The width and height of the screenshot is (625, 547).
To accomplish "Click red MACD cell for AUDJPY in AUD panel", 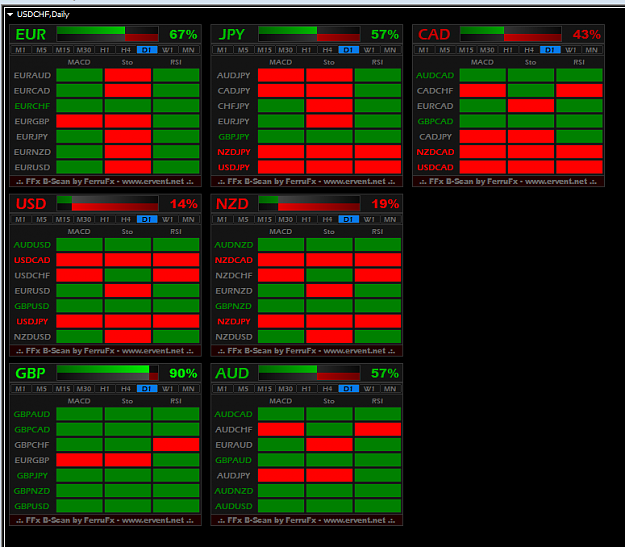I will [281, 475].
